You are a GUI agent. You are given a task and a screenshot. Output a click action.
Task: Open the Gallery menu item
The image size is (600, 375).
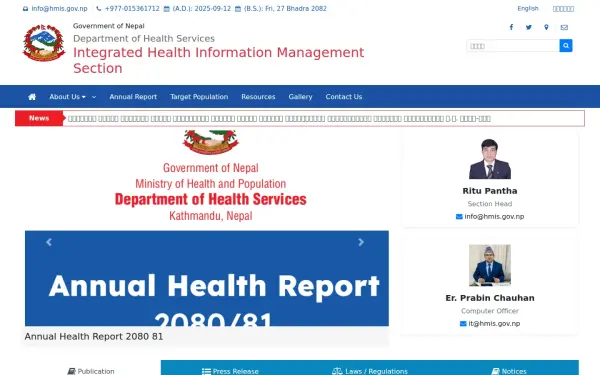[x=300, y=97]
